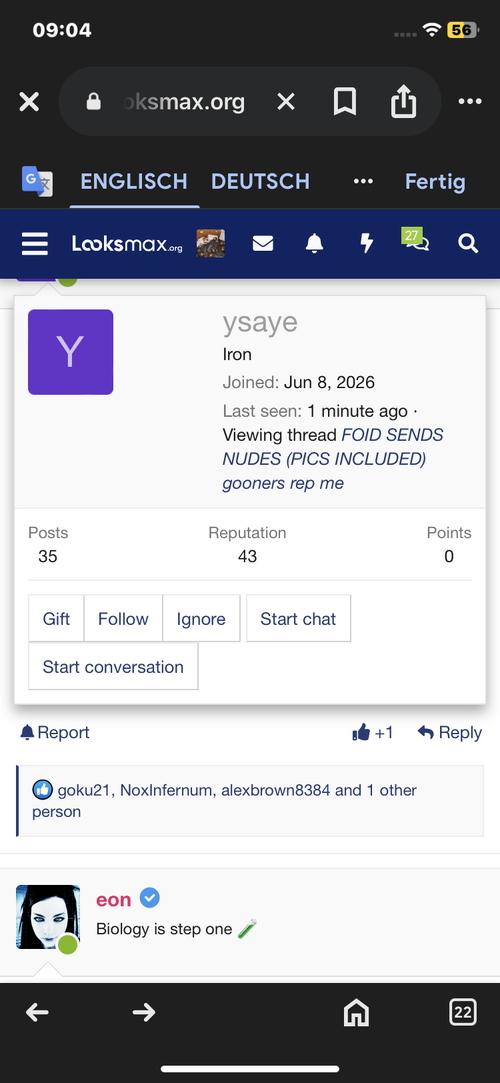Open the inbox envelope icon
The height and width of the screenshot is (1083, 500).
coord(263,244)
